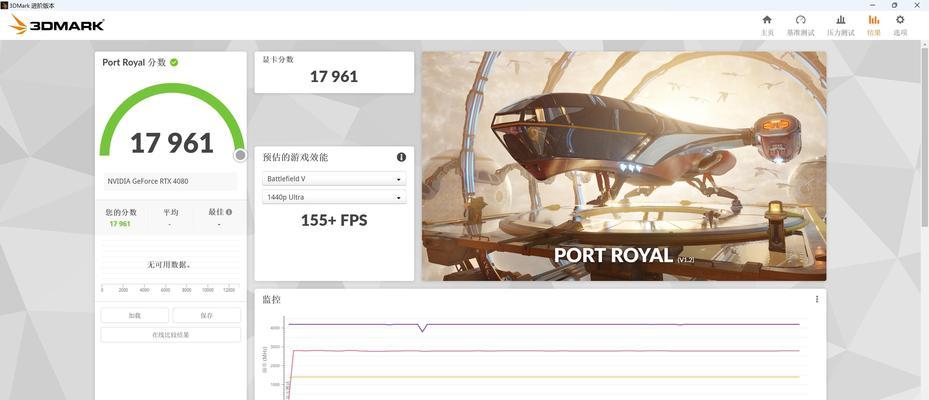Image resolution: width=929 pixels, height=400 pixels.
Task: Click the 您的分数 value 17 961
Action: (x=120, y=224)
